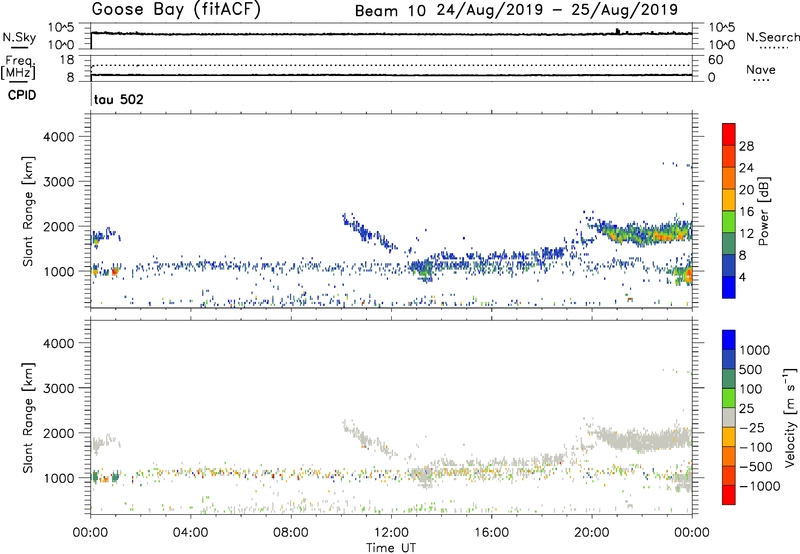
Task: Pick the bright blue bottom power colorbar segment
Action: coord(729,287)
